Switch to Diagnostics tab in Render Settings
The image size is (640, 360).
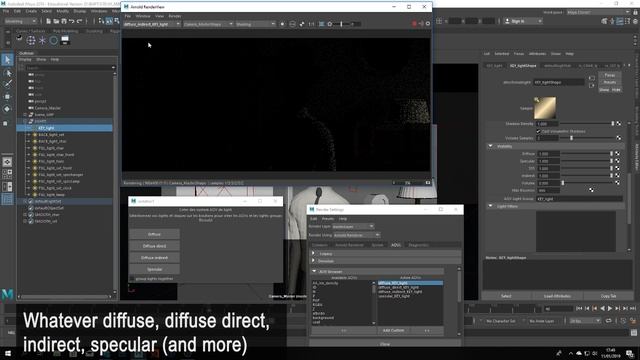(418, 245)
